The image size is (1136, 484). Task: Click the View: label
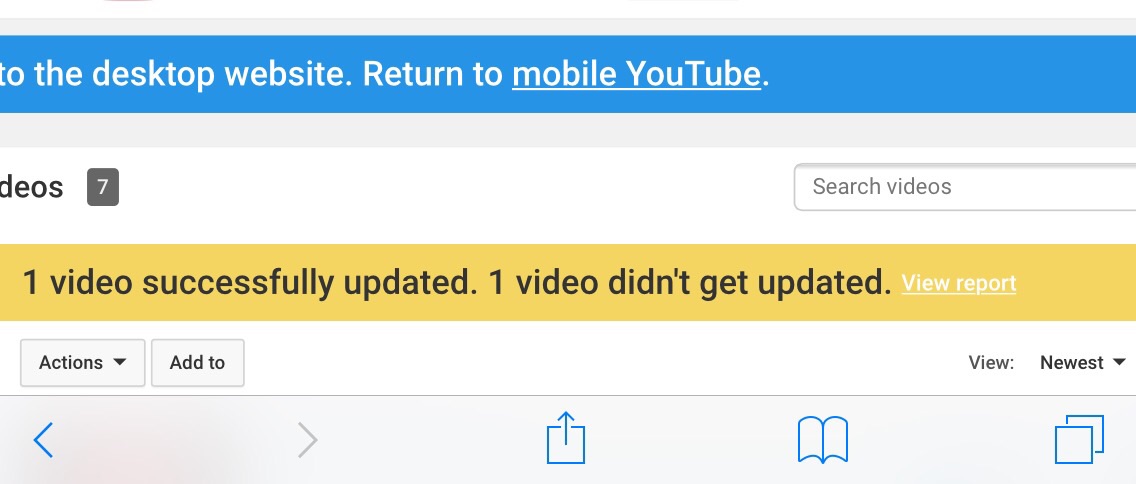pyautogui.click(x=991, y=363)
